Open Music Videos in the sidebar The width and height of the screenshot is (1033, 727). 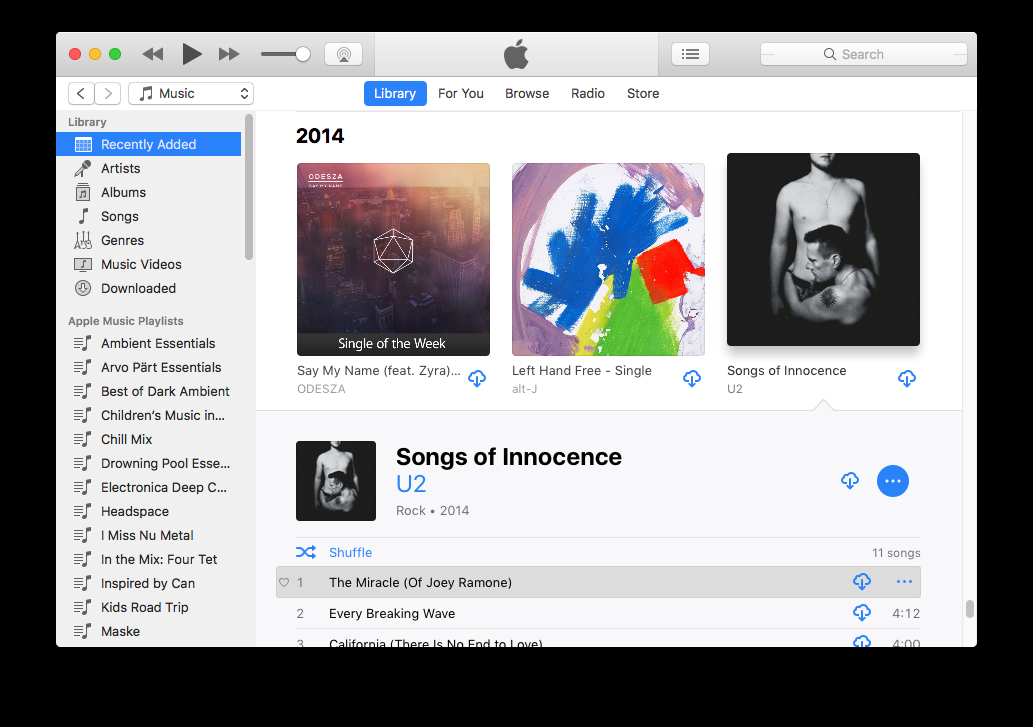click(149, 265)
